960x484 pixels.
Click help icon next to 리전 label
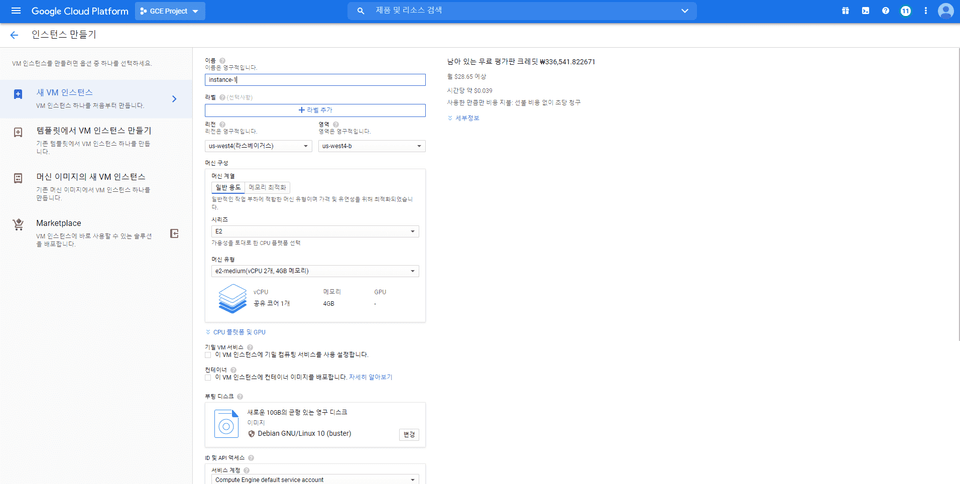point(222,124)
